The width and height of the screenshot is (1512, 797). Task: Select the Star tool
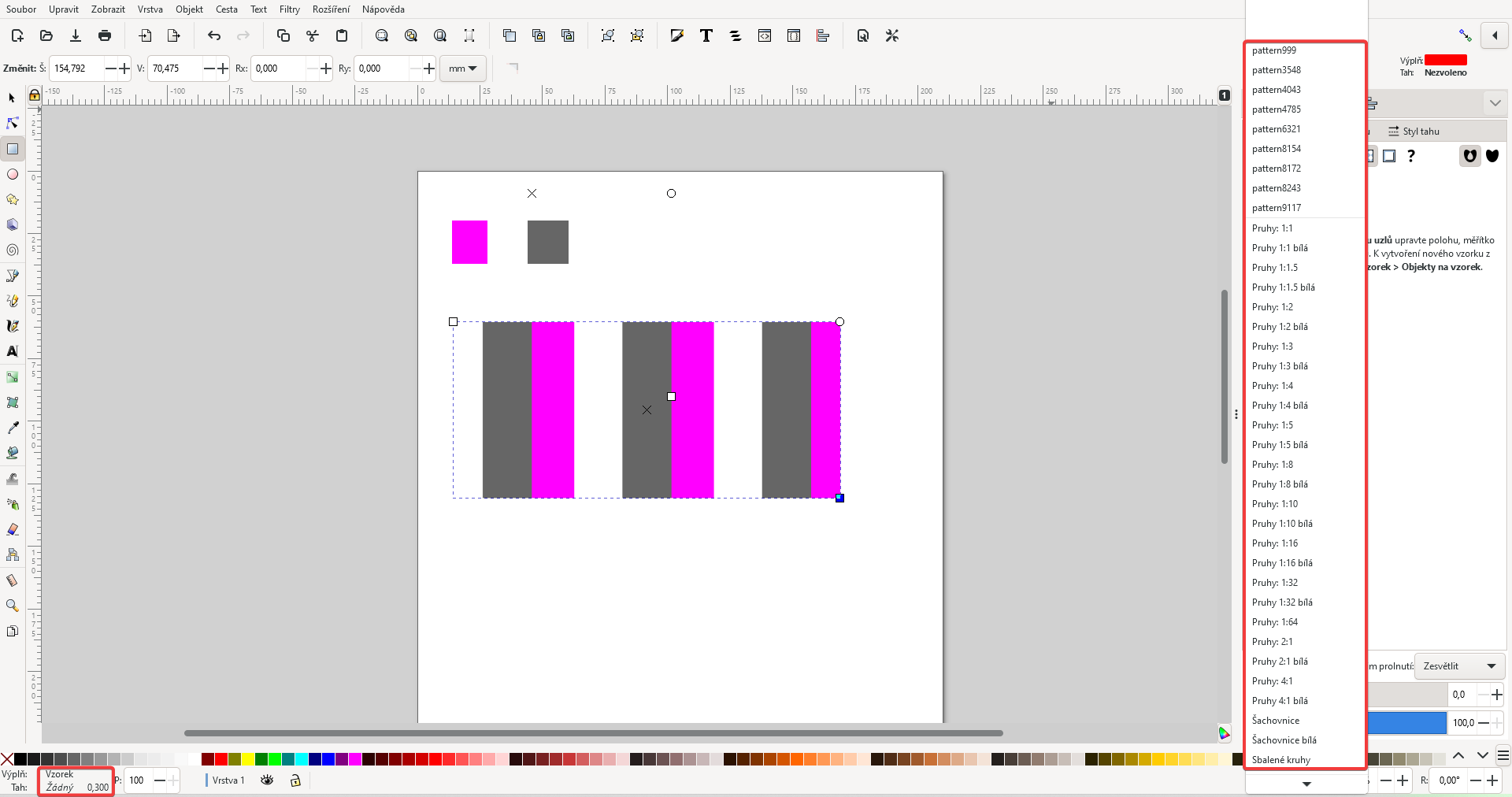coord(12,200)
